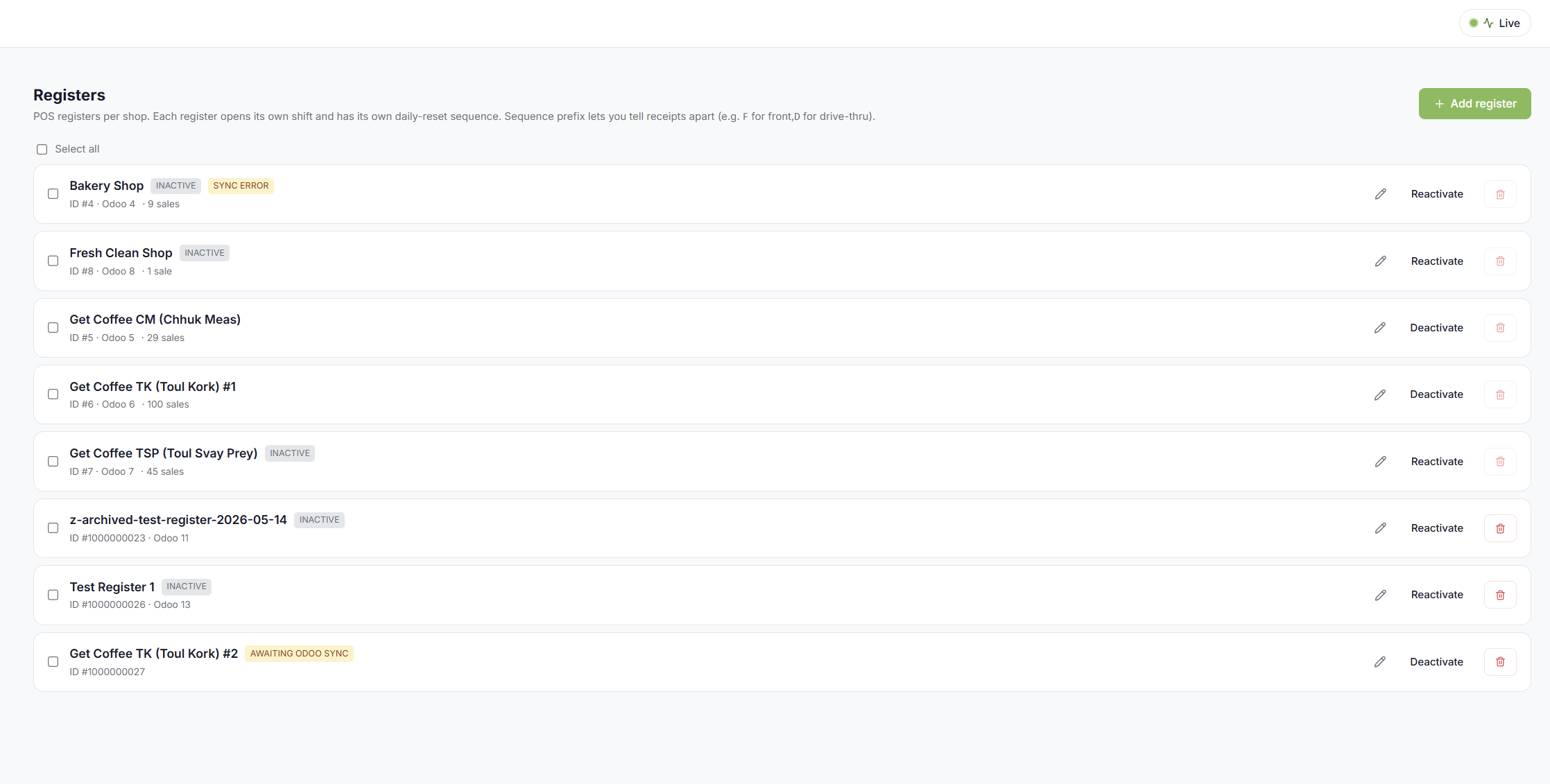Delete the Bakery Shop register

click(x=1500, y=194)
